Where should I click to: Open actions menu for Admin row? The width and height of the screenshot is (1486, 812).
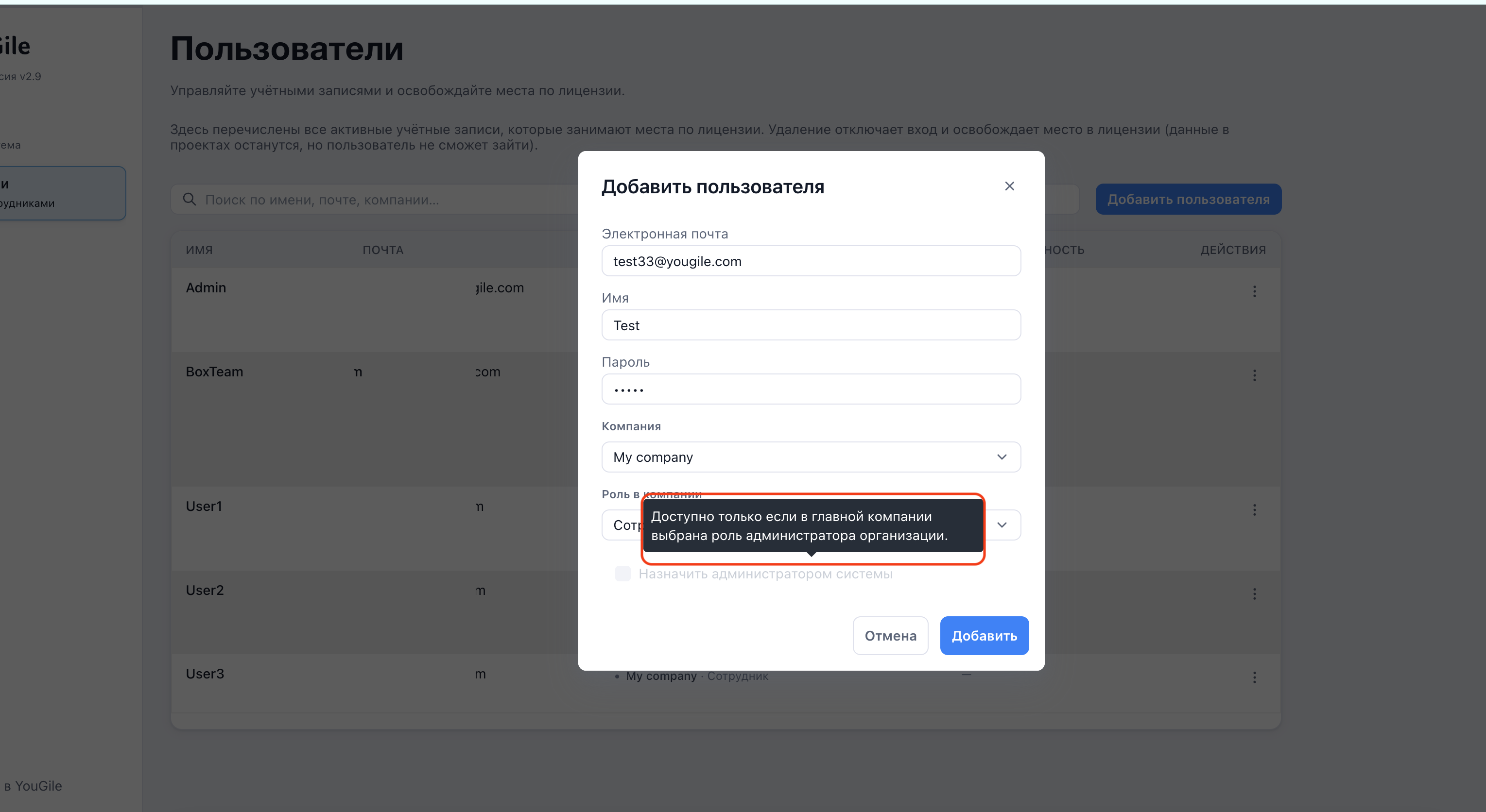click(x=1254, y=291)
